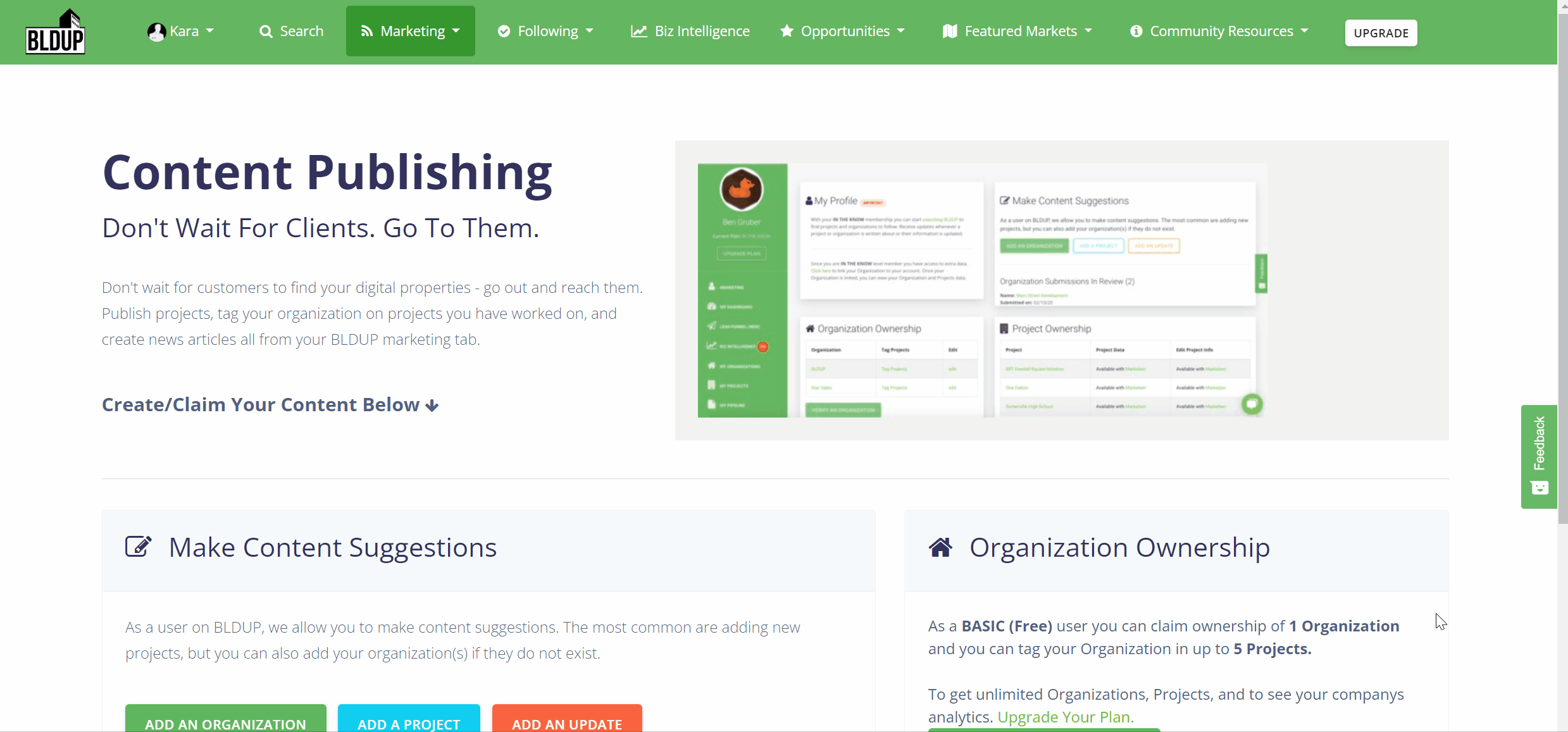Click the house icon beside Organization Ownership

pos(940,547)
